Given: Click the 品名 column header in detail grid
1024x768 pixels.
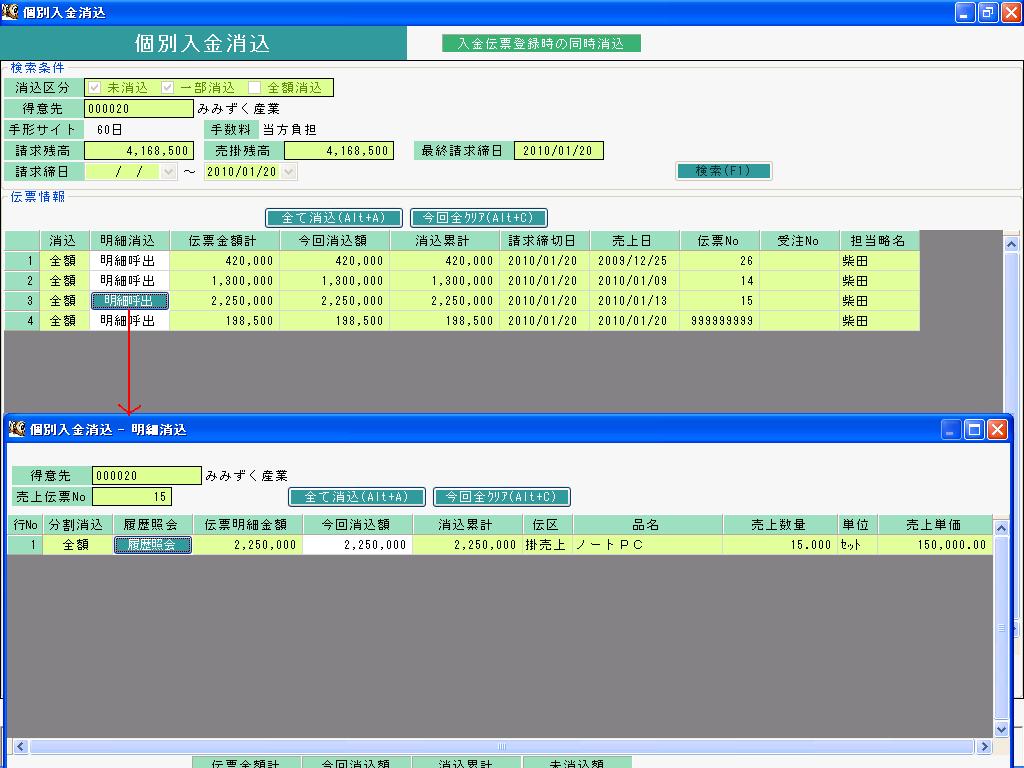Looking at the screenshot, I should (648, 524).
